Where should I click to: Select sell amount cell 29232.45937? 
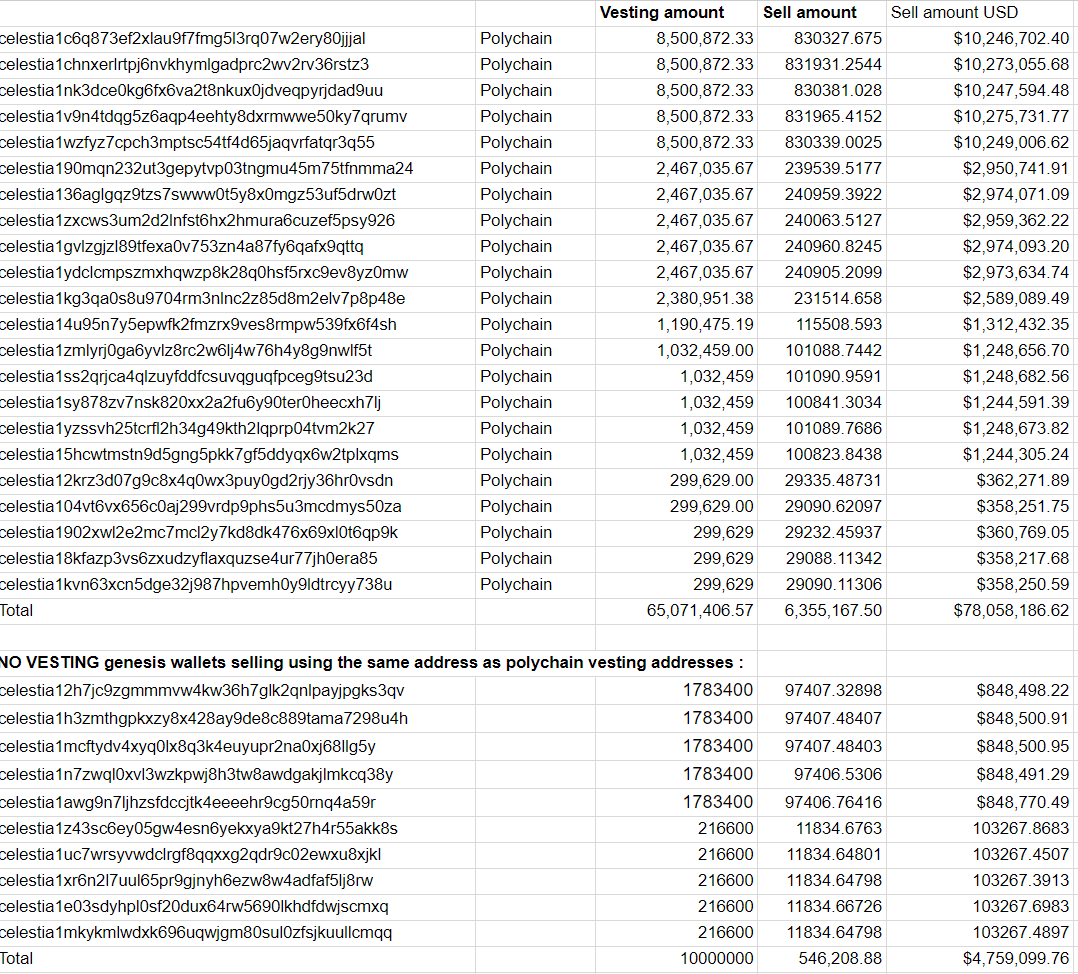tap(833, 533)
